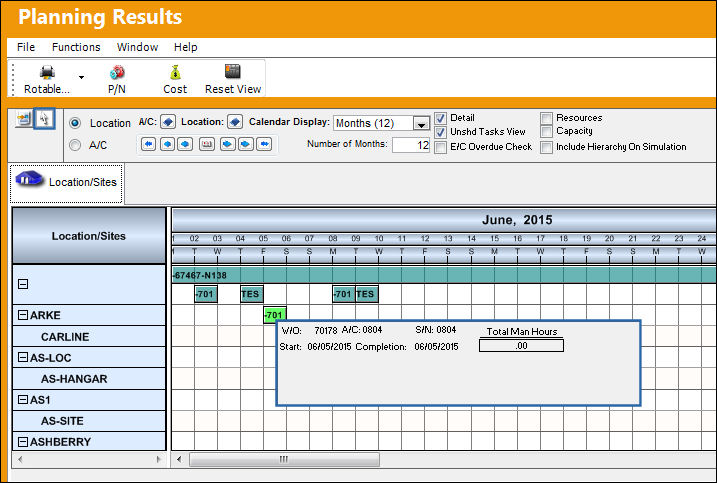This screenshot has height=483, width=717.
Task: Check the Capacity checkbox
Action: tap(546, 132)
